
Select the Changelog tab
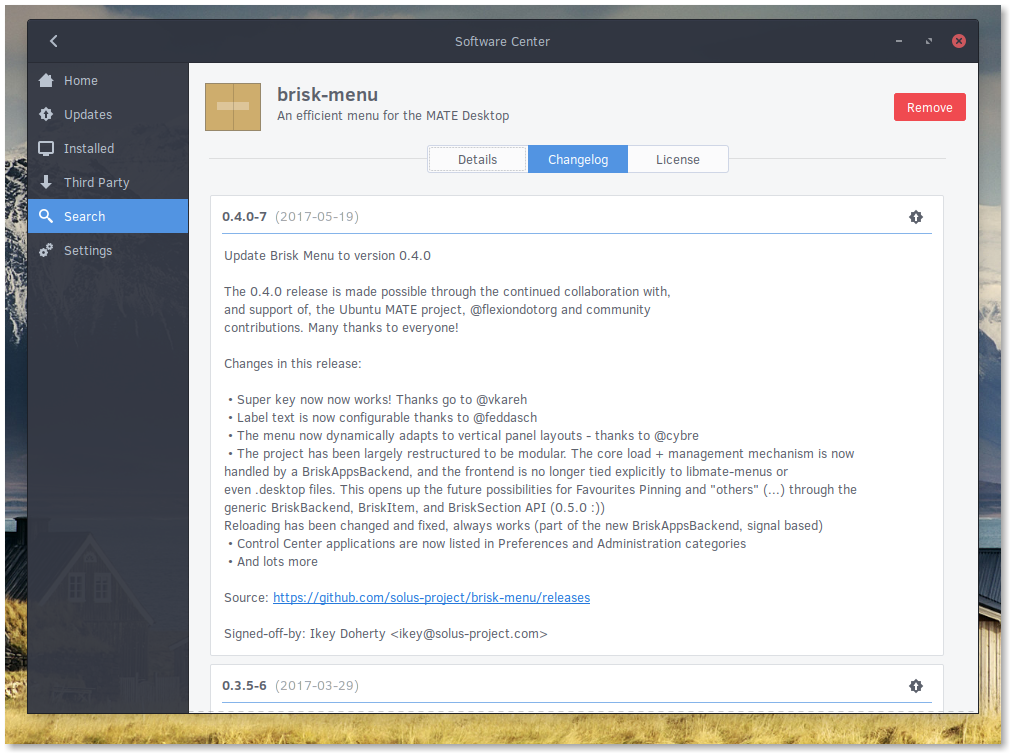[578, 160]
